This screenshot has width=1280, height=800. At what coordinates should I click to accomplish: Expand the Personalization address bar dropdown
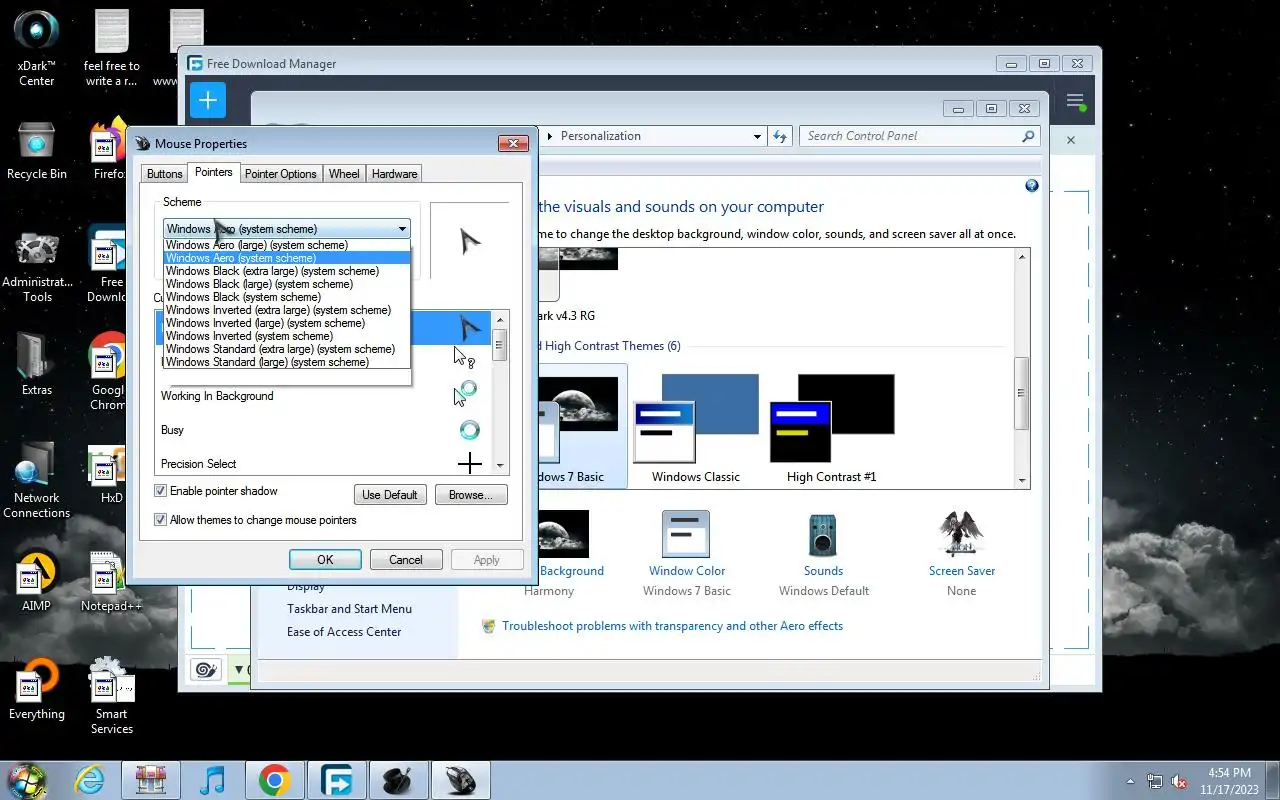coord(757,136)
